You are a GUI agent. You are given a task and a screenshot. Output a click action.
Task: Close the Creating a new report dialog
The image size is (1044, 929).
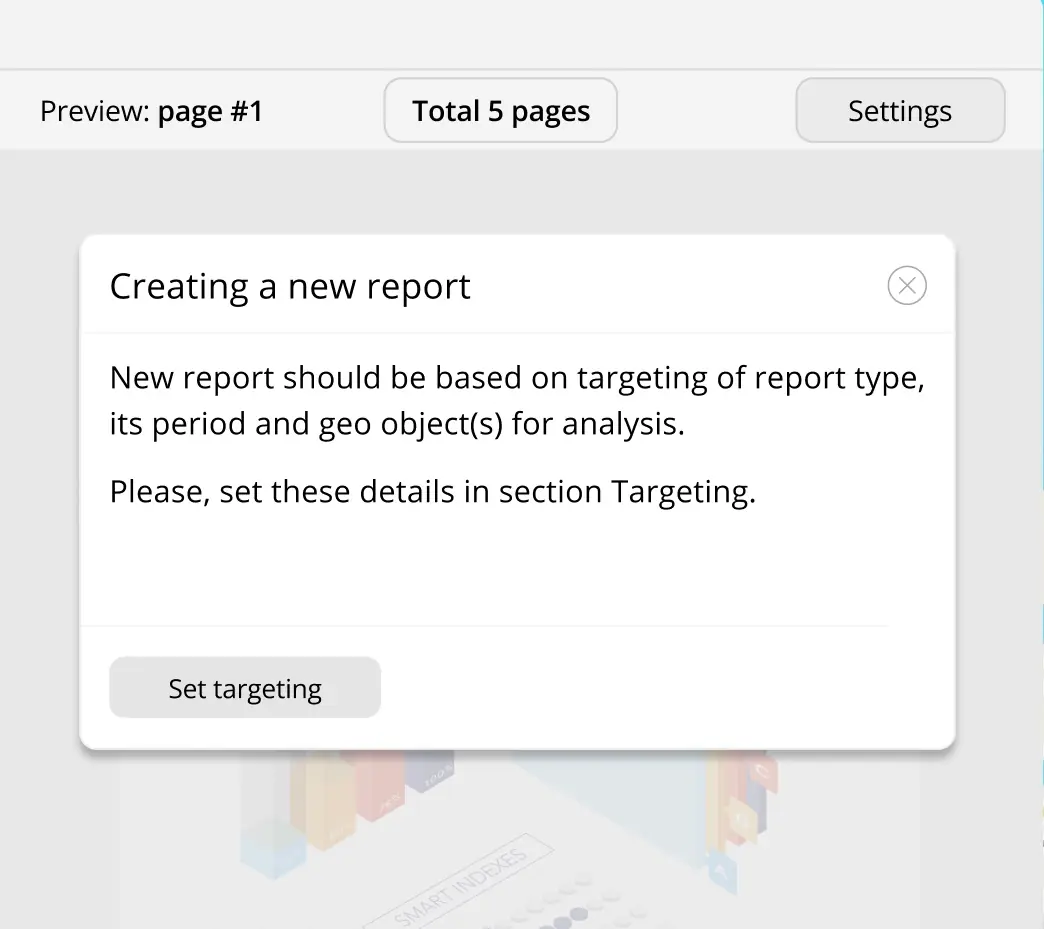pyautogui.click(x=907, y=286)
